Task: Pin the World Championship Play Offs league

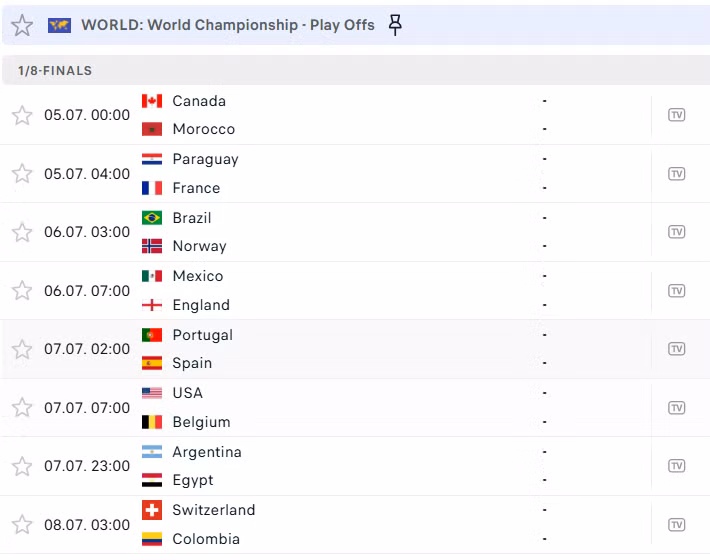Action: coord(395,25)
